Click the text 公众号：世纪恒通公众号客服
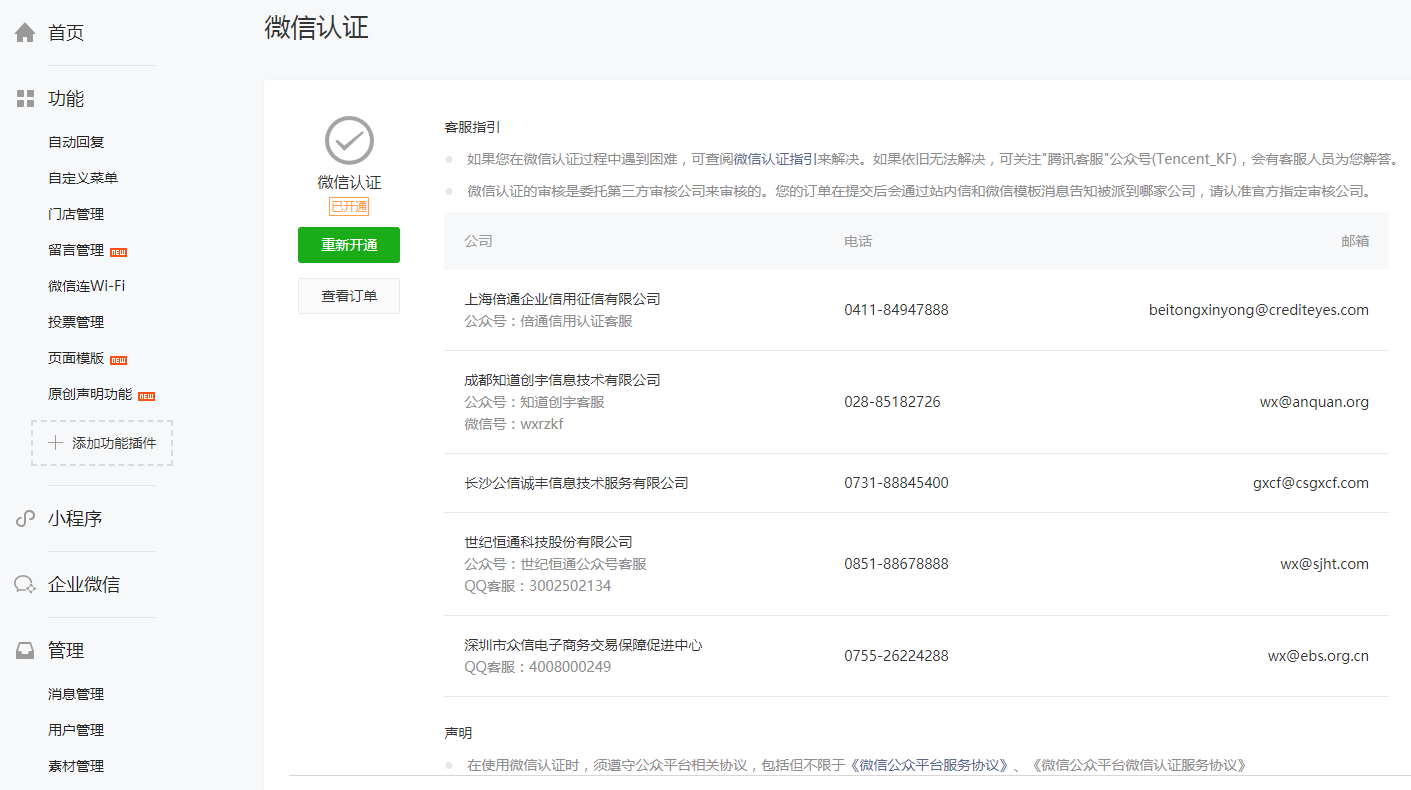The width and height of the screenshot is (1411, 790). 555,564
